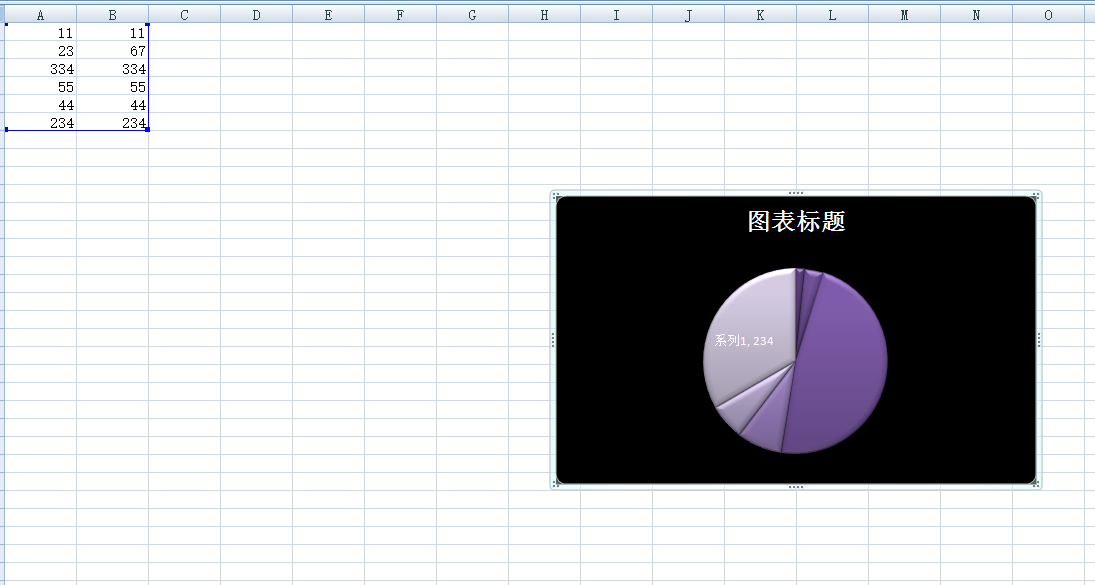Select column L header

tap(832, 15)
